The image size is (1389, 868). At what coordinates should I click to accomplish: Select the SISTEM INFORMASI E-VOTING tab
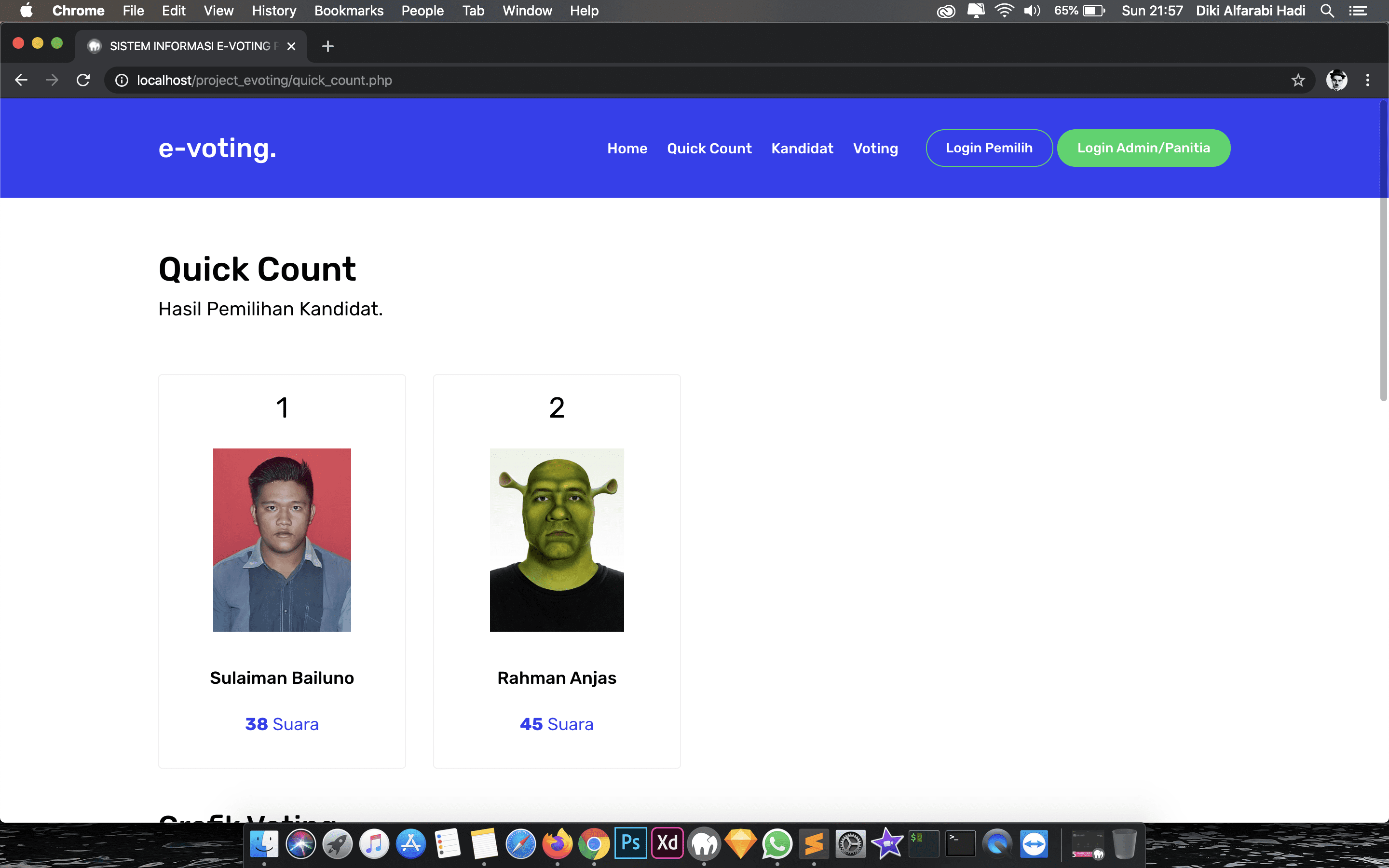(190, 46)
